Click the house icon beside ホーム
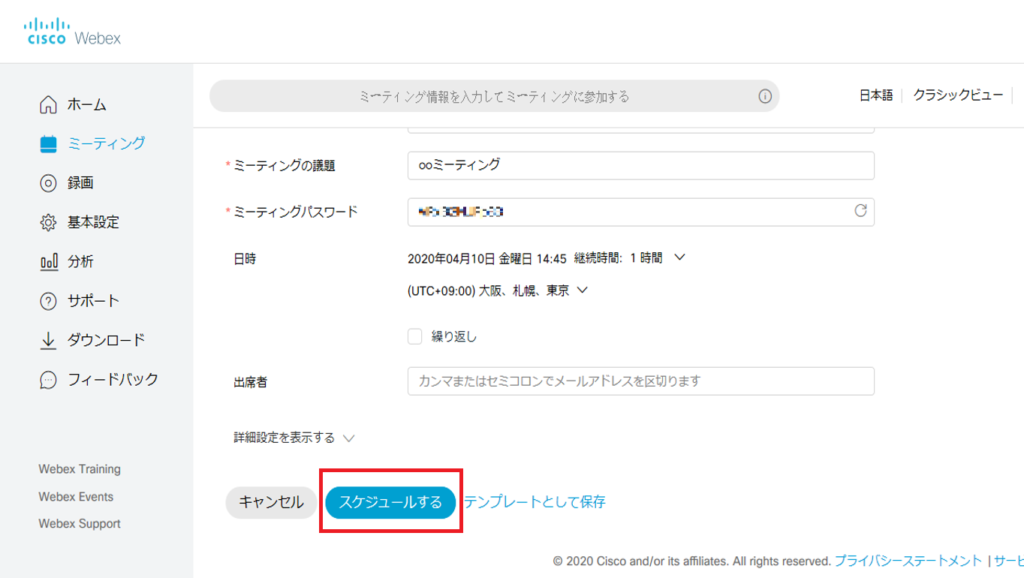Image resolution: width=1024 pixels, height=578 pixels. coord(48,104)
